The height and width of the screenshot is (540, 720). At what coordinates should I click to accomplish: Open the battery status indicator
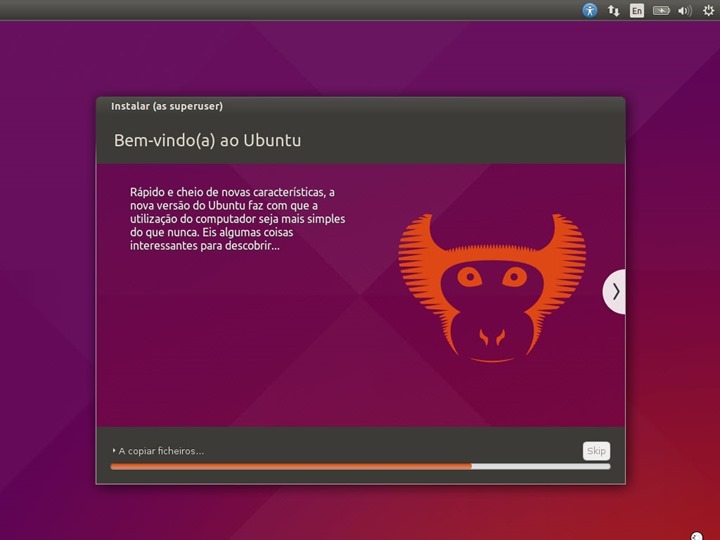[661, 11]
